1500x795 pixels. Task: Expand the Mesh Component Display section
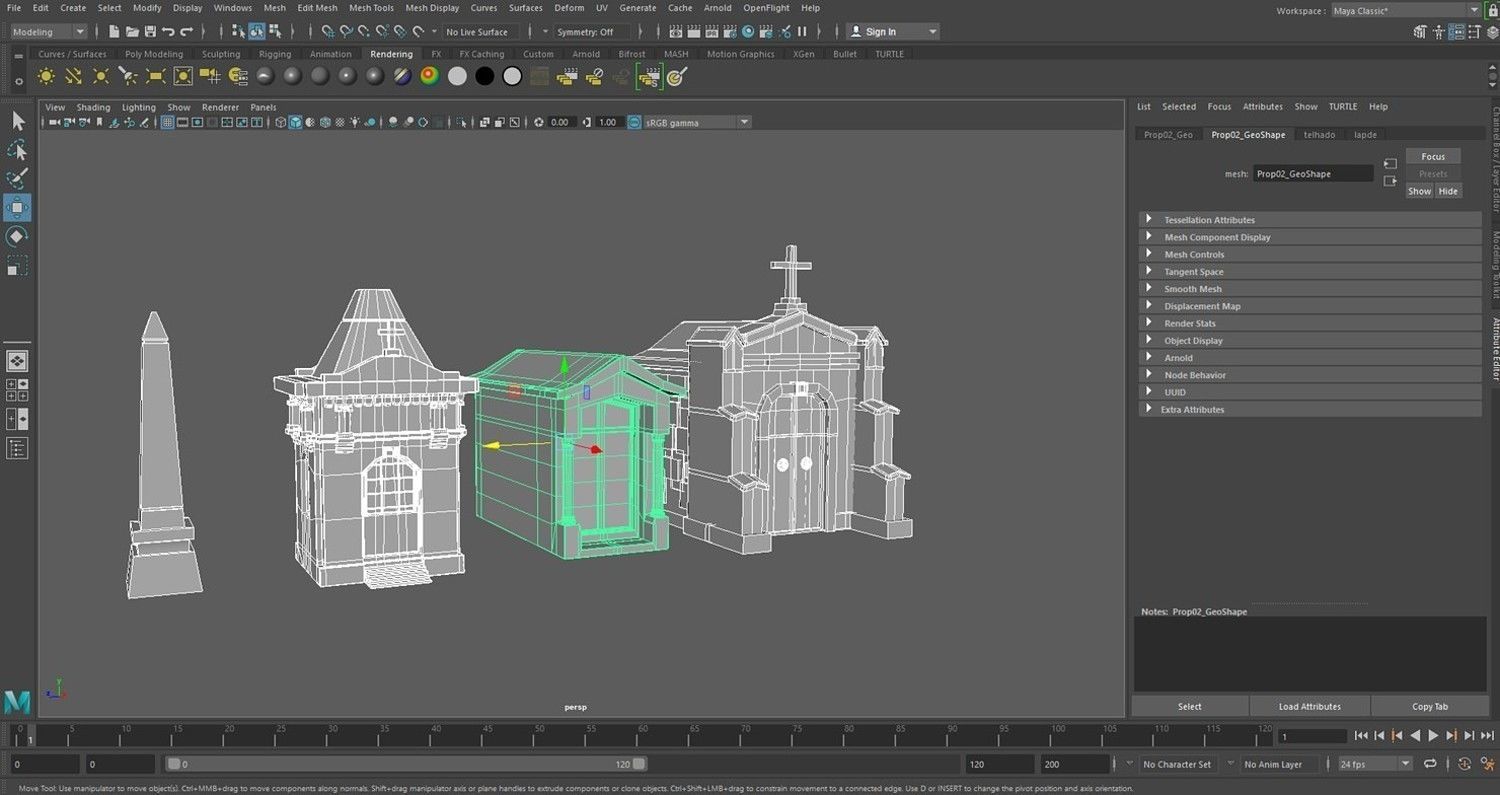pos(1310,237)
